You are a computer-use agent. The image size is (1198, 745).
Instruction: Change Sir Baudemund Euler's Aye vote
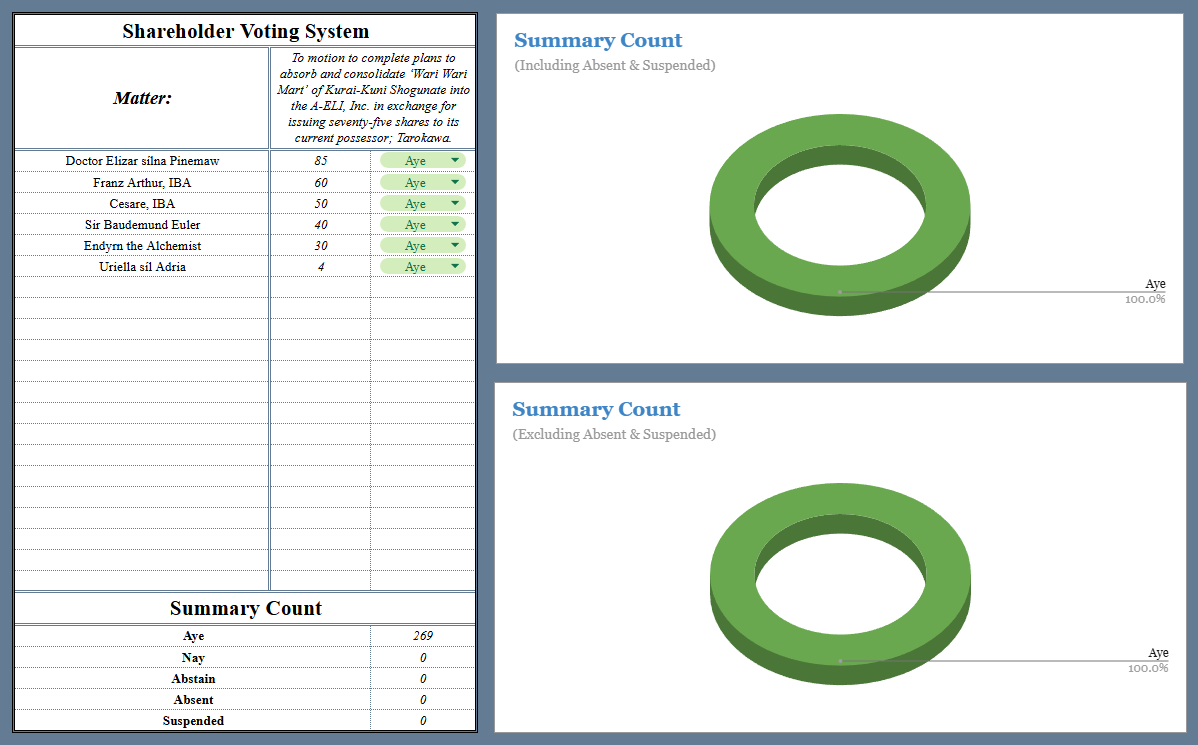coord(423,225)
